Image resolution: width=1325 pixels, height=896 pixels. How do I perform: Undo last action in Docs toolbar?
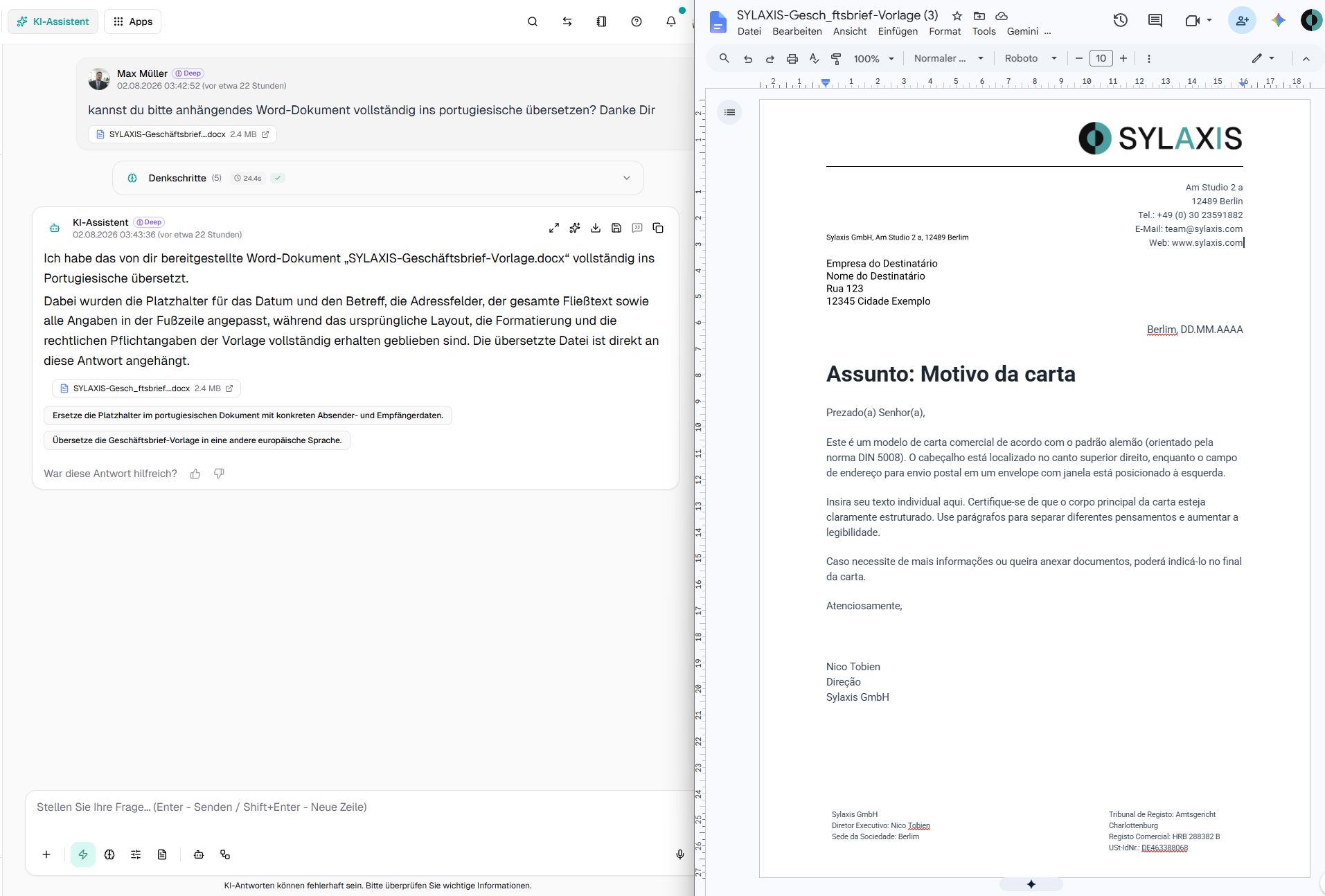pos(748,59)
